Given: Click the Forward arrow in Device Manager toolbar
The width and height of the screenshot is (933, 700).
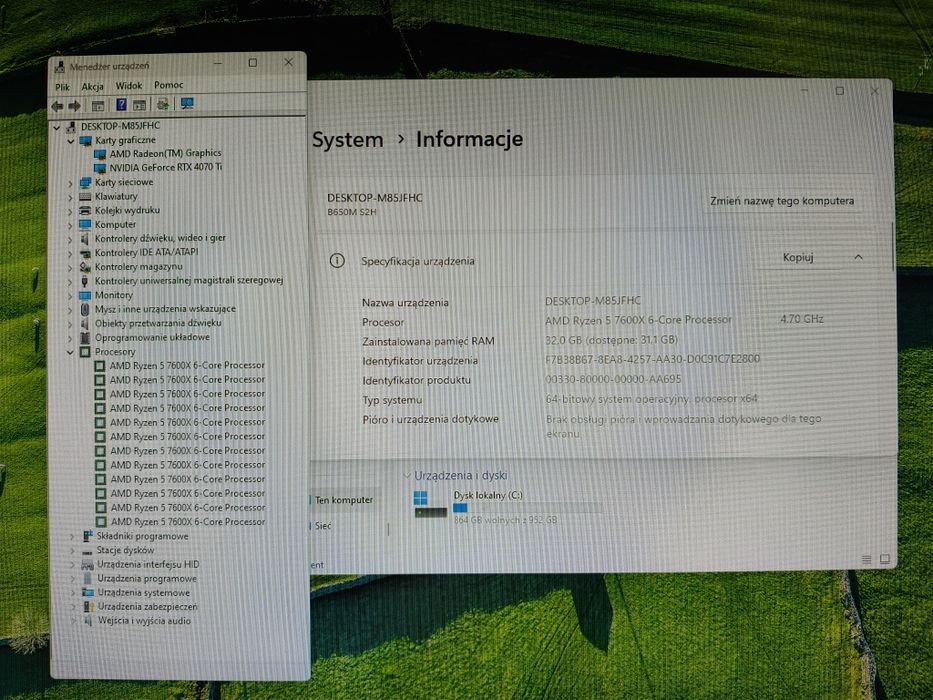Looking at the screenshot, I should [74, 106].
